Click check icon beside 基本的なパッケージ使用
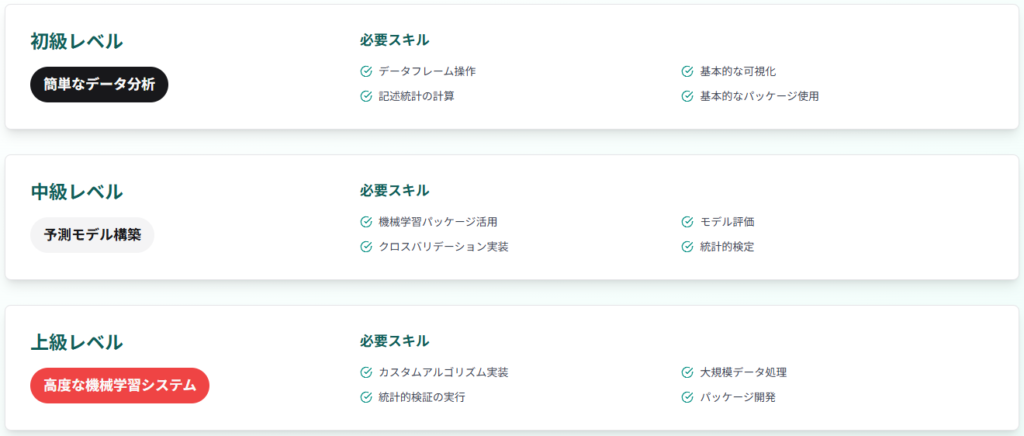This screenshot has width=1024, height=436. pos(687,97)
